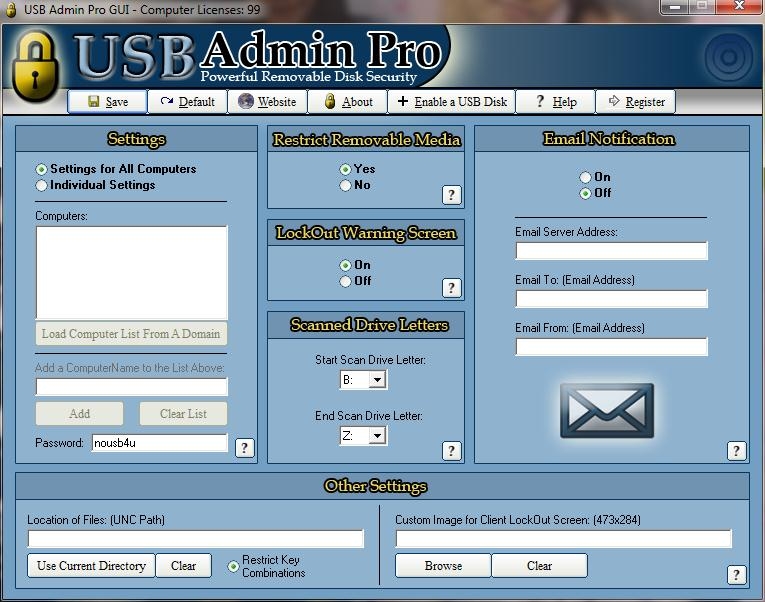The height and width of the screenshot is (602, 765).
Task: Click Enable a USB Disk button
Action: click(x=452, y=101)
